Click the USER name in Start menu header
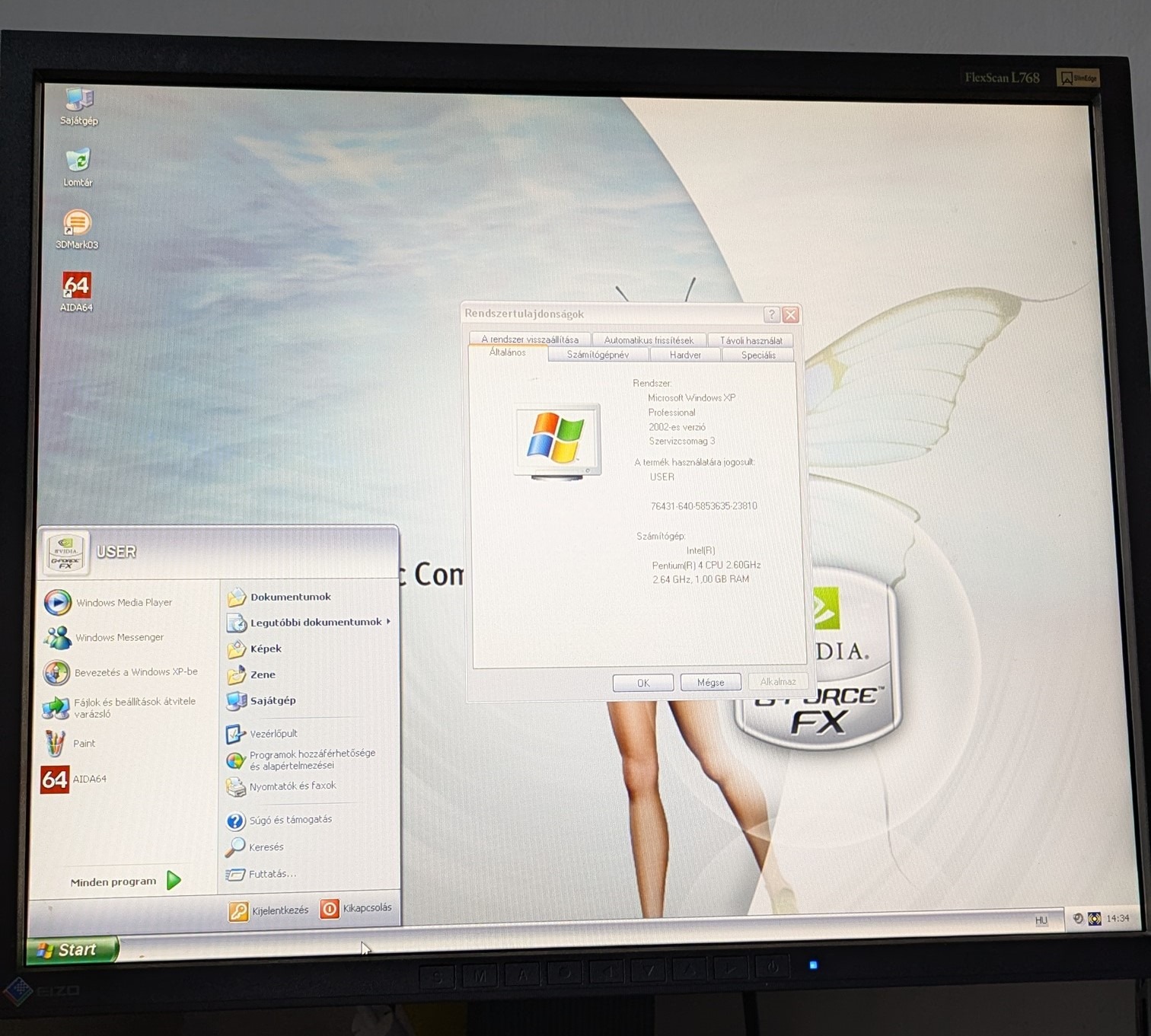This screenshot has height=1036, width=1151. [116, 552]
